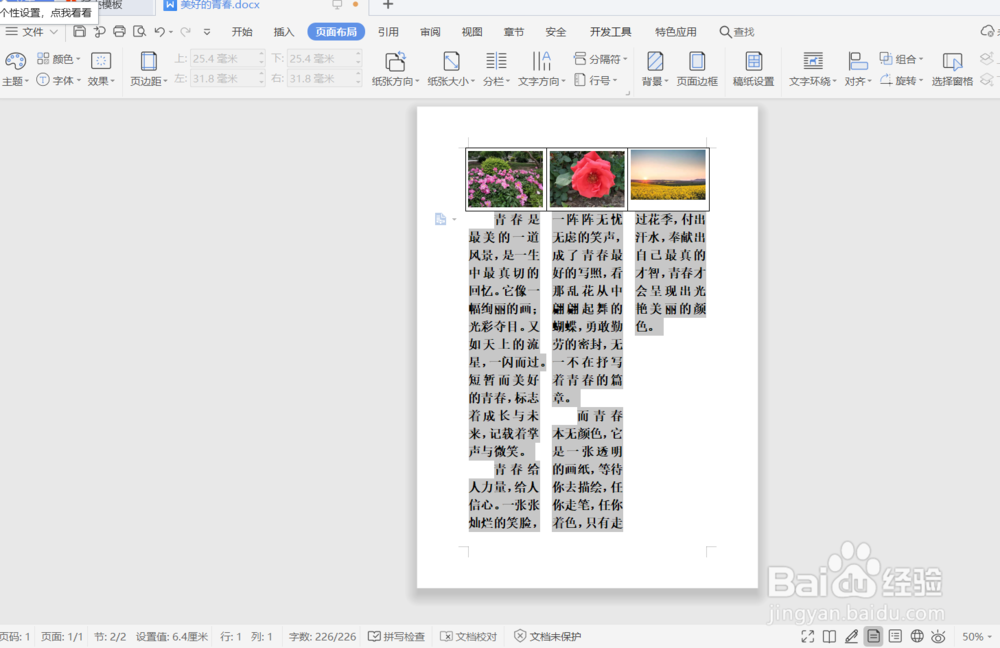The height and width of the screenshot is (648, 1000).
Task: Open 纸张方向 paper orientation
Action: coord(395,69)
